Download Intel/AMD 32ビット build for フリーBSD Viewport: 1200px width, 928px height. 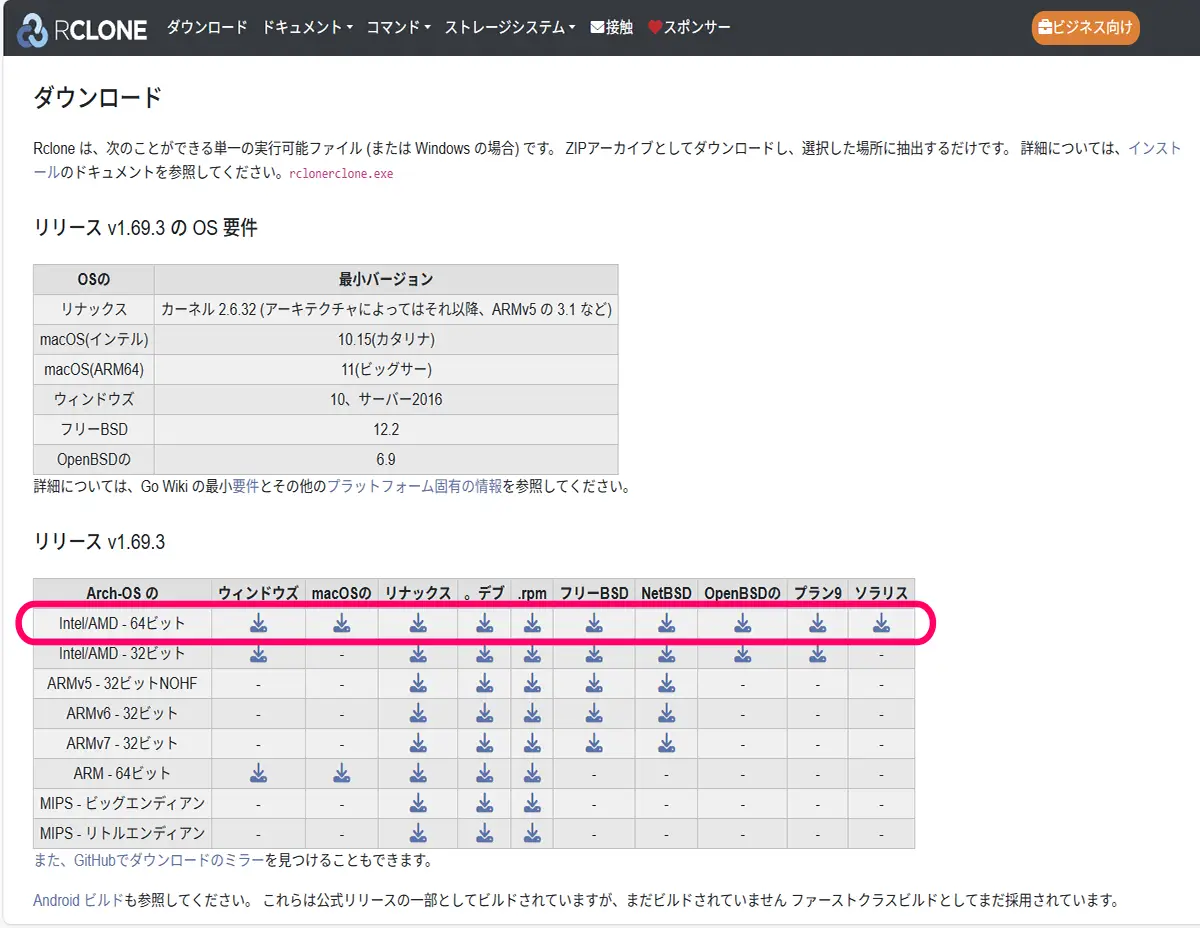(594, 654)
